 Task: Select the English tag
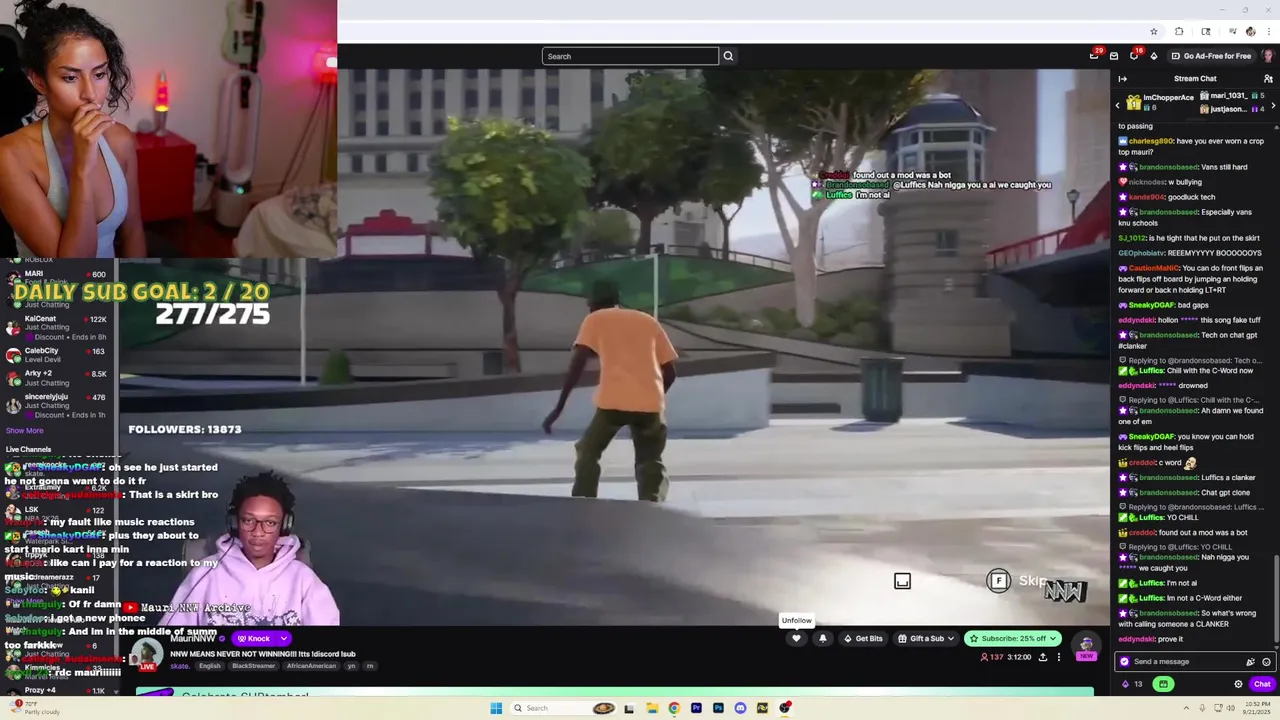[x=209, y=666]
